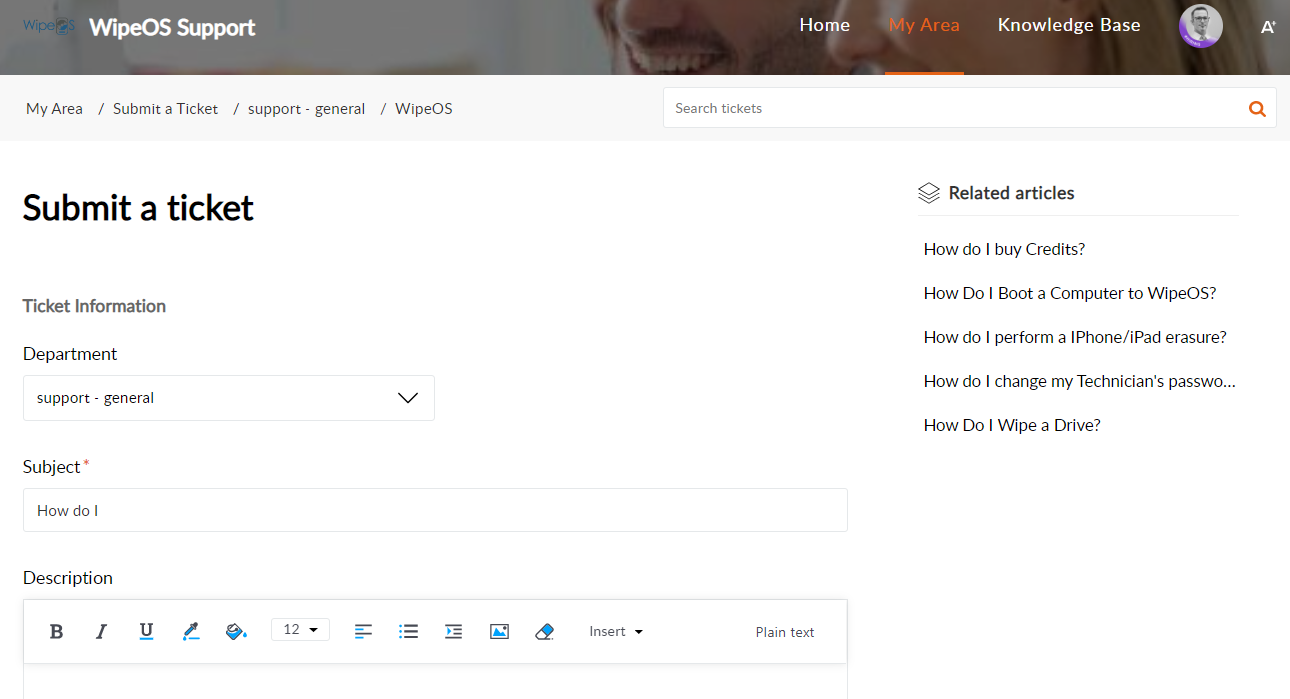Increase text indent in editor

[x=454, y=631]
